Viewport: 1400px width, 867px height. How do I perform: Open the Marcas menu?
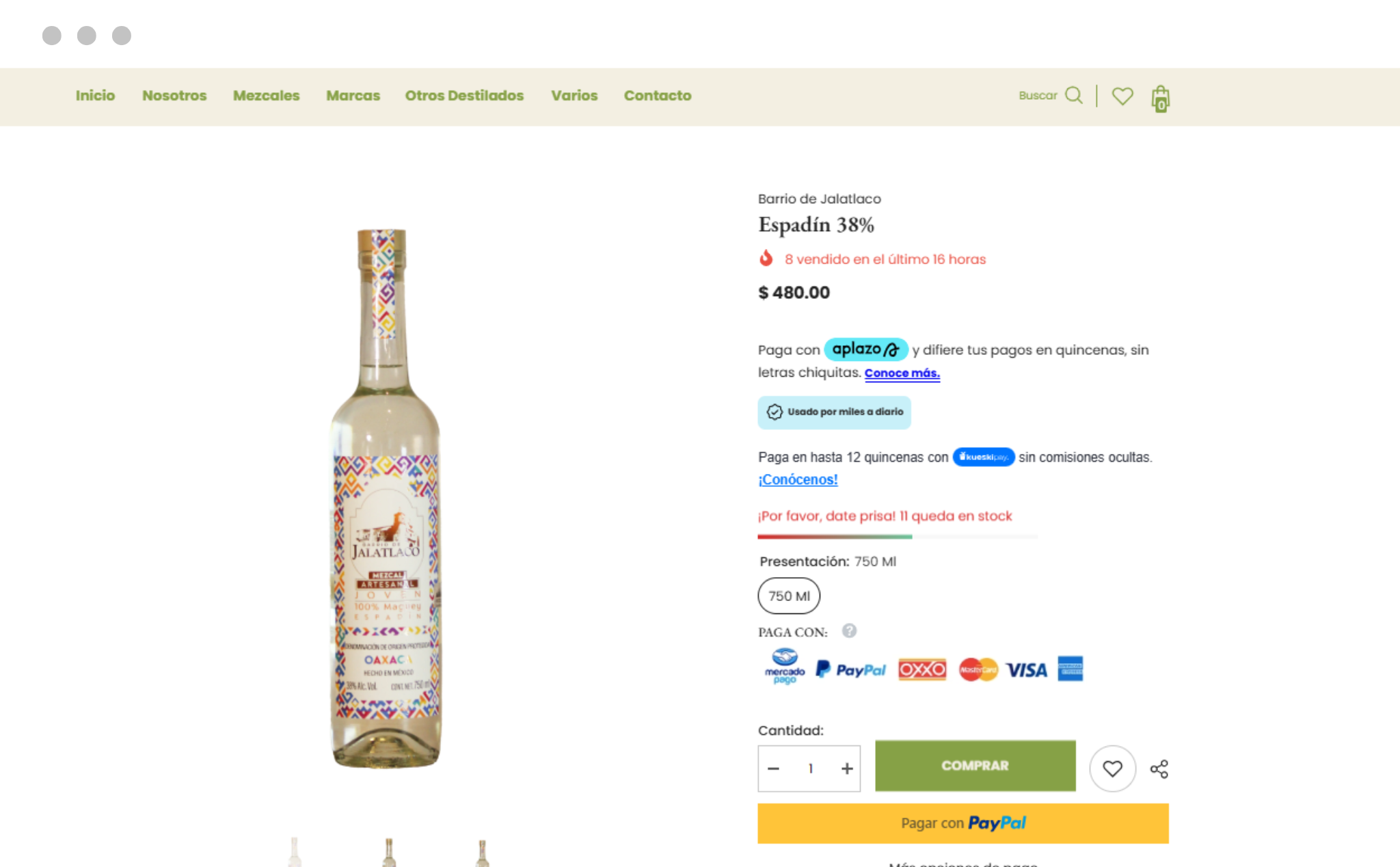(353, 96)
